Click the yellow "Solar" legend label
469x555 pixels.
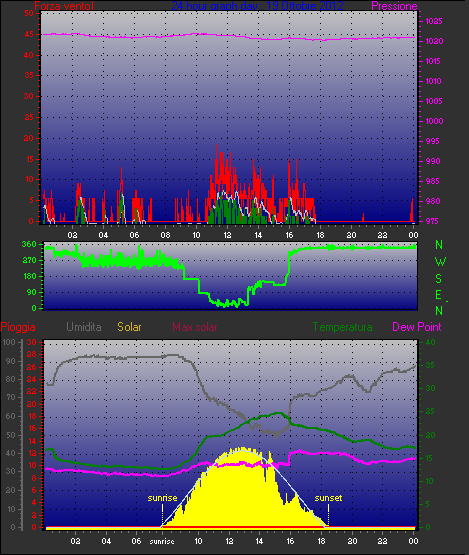point(129,327)
